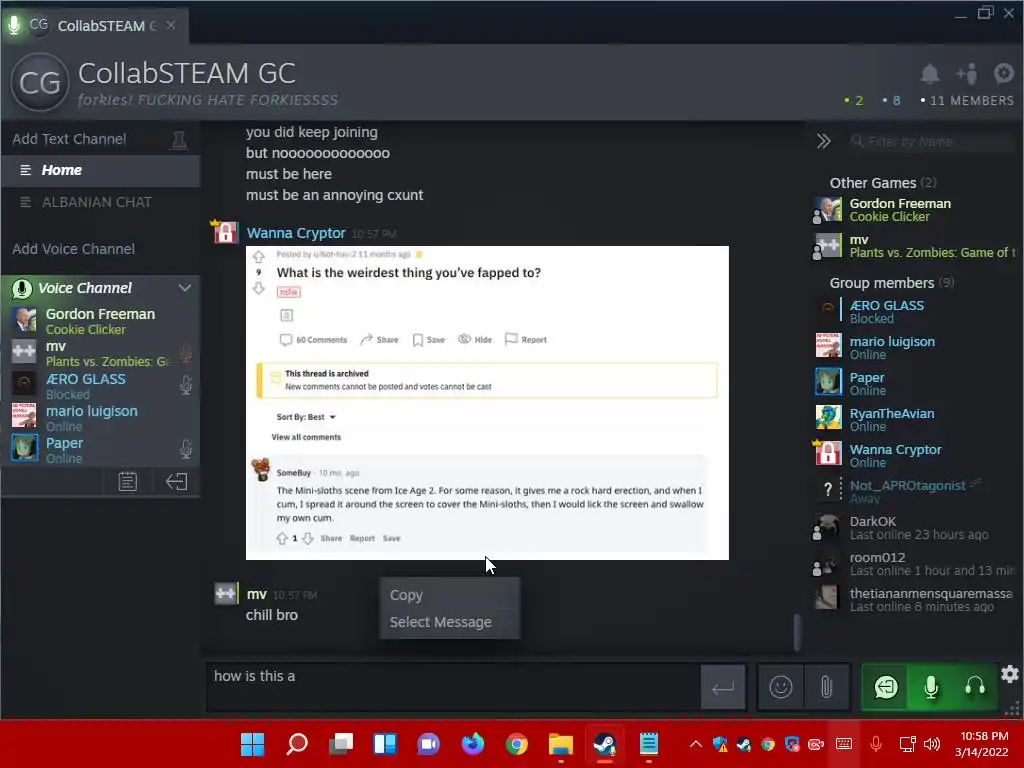
Task: Click mv's username in chat
Action: point(257,594)
